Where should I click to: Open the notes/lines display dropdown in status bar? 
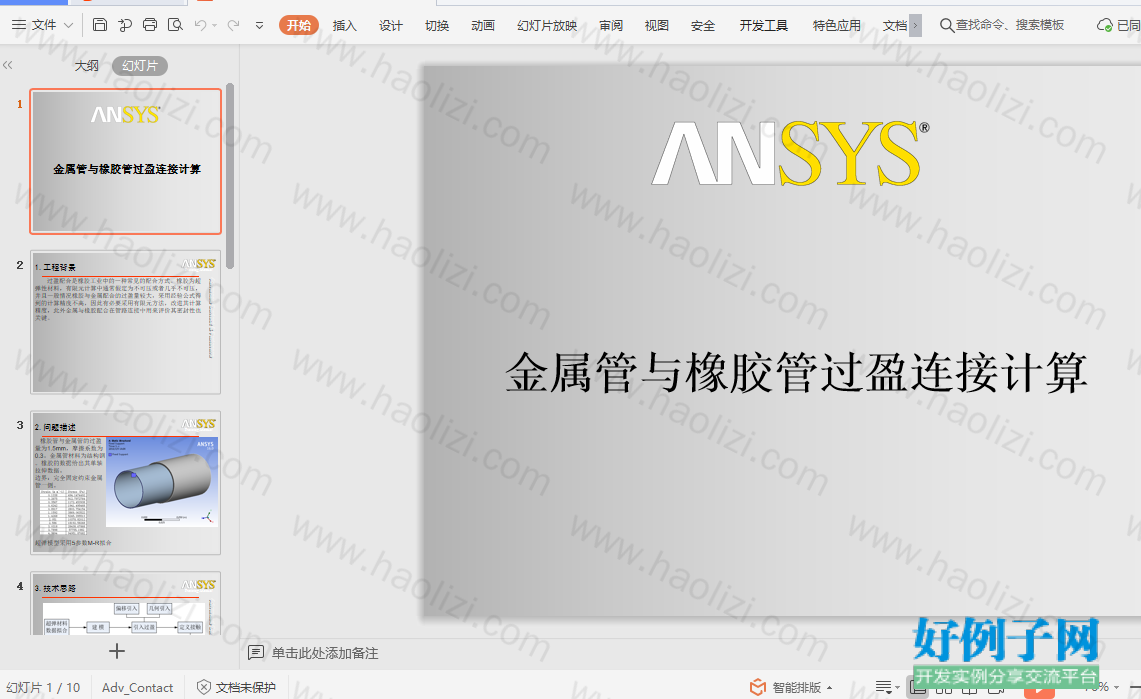(888, 687)
